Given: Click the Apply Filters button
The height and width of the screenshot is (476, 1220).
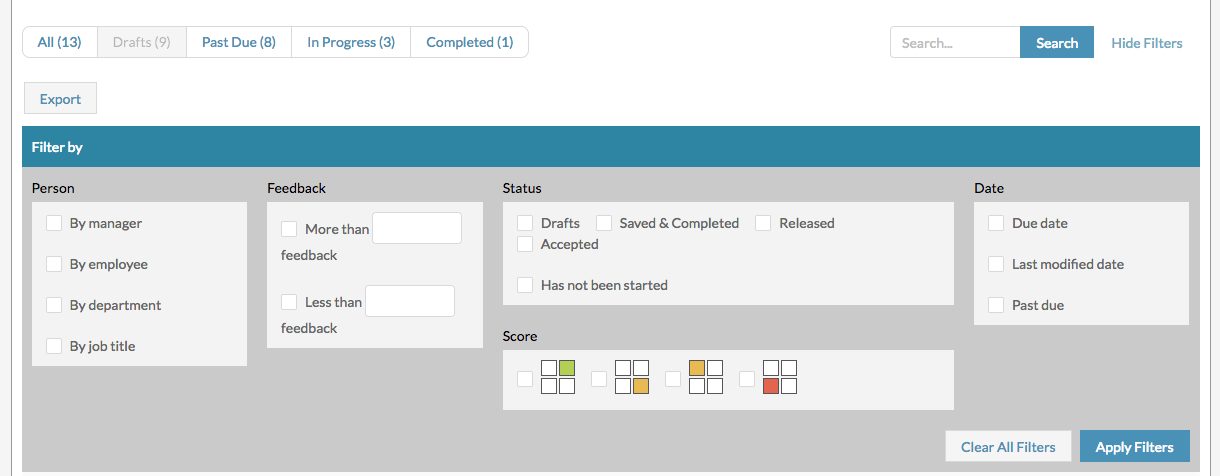Looking at the screenshot, I should click(x=1134, y=447).
